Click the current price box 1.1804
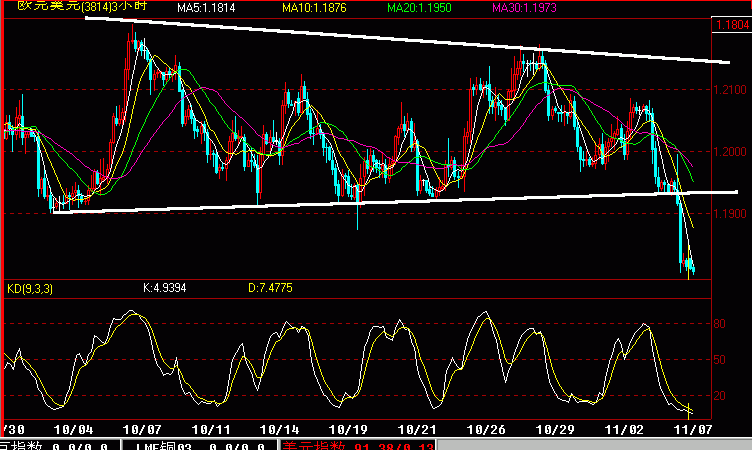 tap(732, 24)
